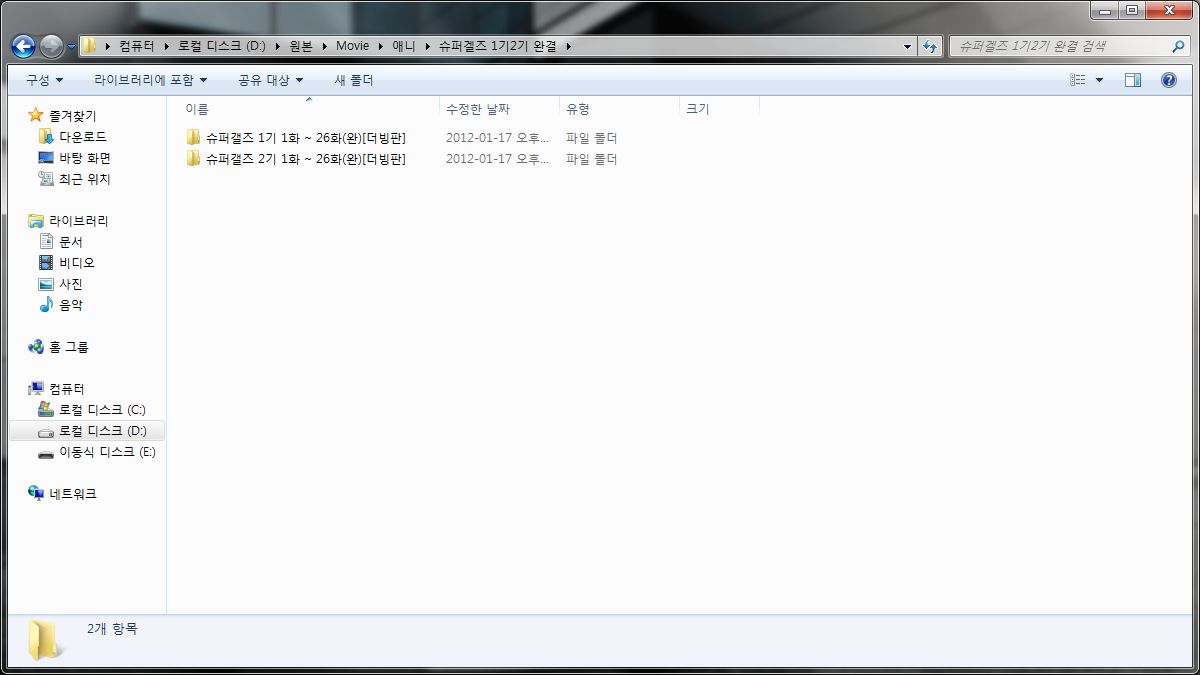
Task: Open the 구성 dropdown menu
Action: click(x=44, y=80)
